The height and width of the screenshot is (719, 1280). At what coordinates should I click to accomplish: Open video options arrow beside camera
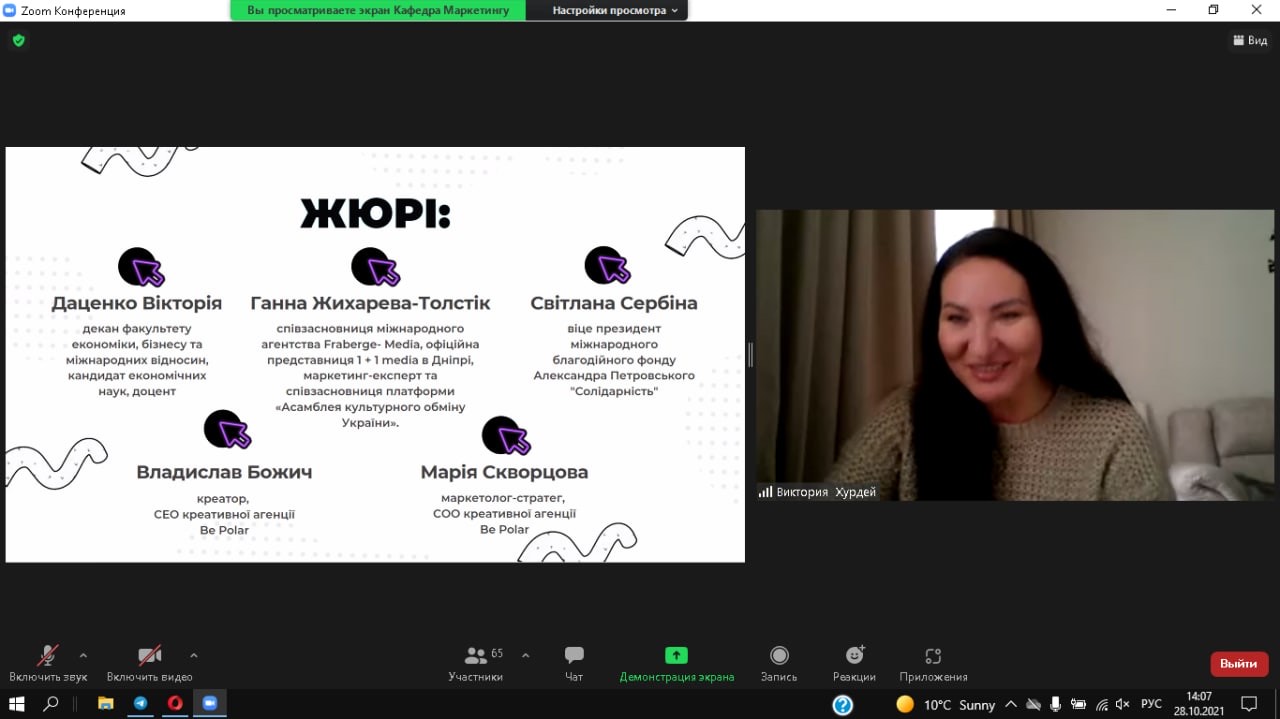pos(193,656)
